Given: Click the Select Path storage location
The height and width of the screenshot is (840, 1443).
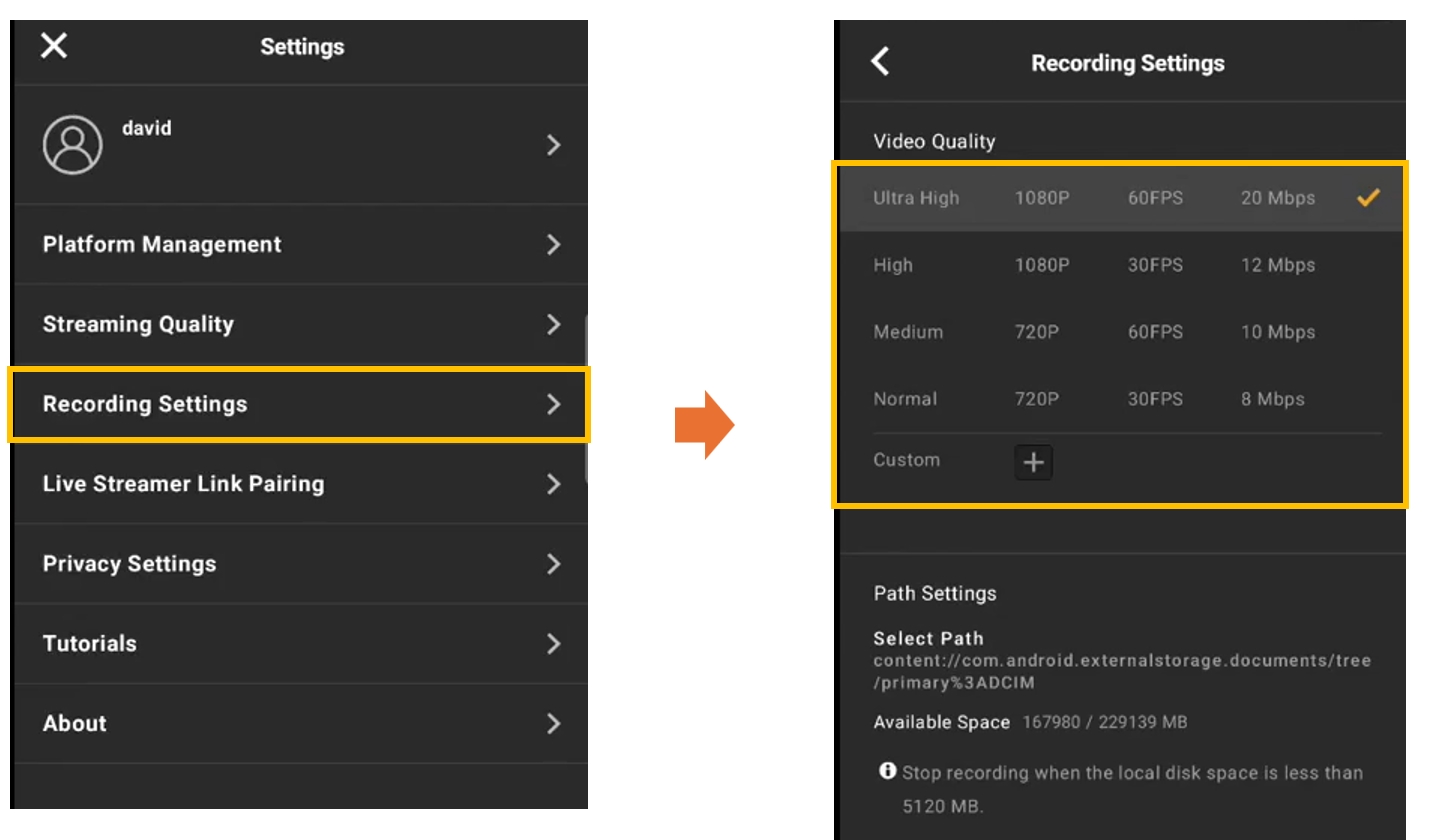Looking at the screenshot, I should click(1120, 661).
